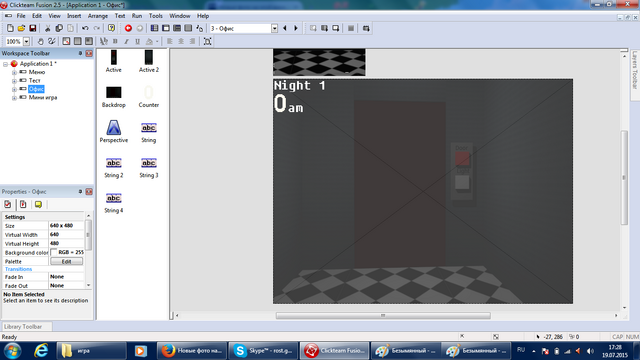Click the Fade In value field

(66, 277)
